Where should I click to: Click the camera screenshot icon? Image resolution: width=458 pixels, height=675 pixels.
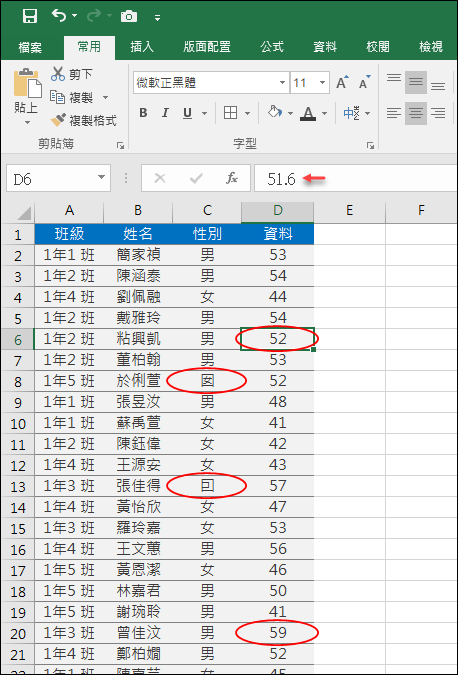tap(129, 16)
